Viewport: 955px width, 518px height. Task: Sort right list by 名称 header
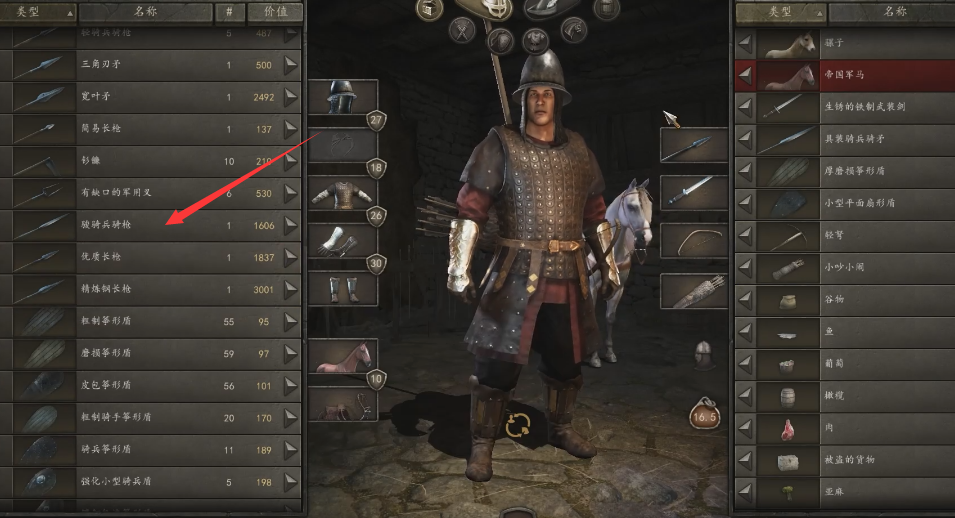click(x=892, y=12)
